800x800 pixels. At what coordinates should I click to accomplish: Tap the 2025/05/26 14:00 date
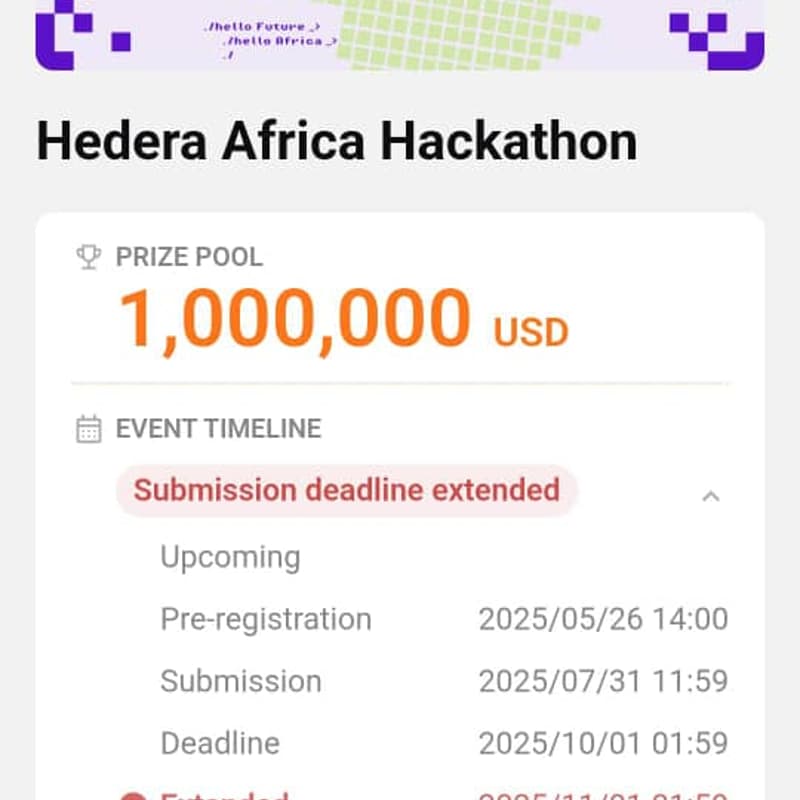(603, 619)
